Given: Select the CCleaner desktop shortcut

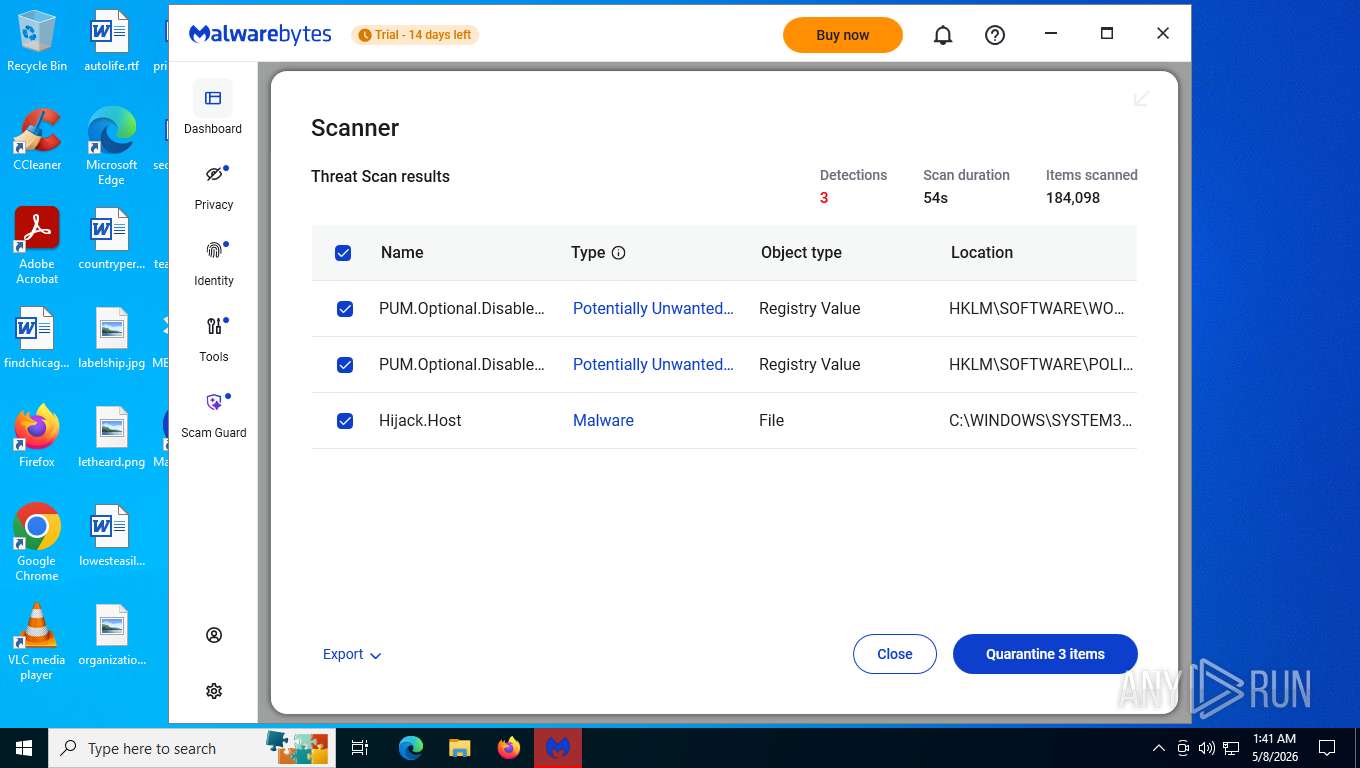Looking at the screenshot, I should pos(37,140).
